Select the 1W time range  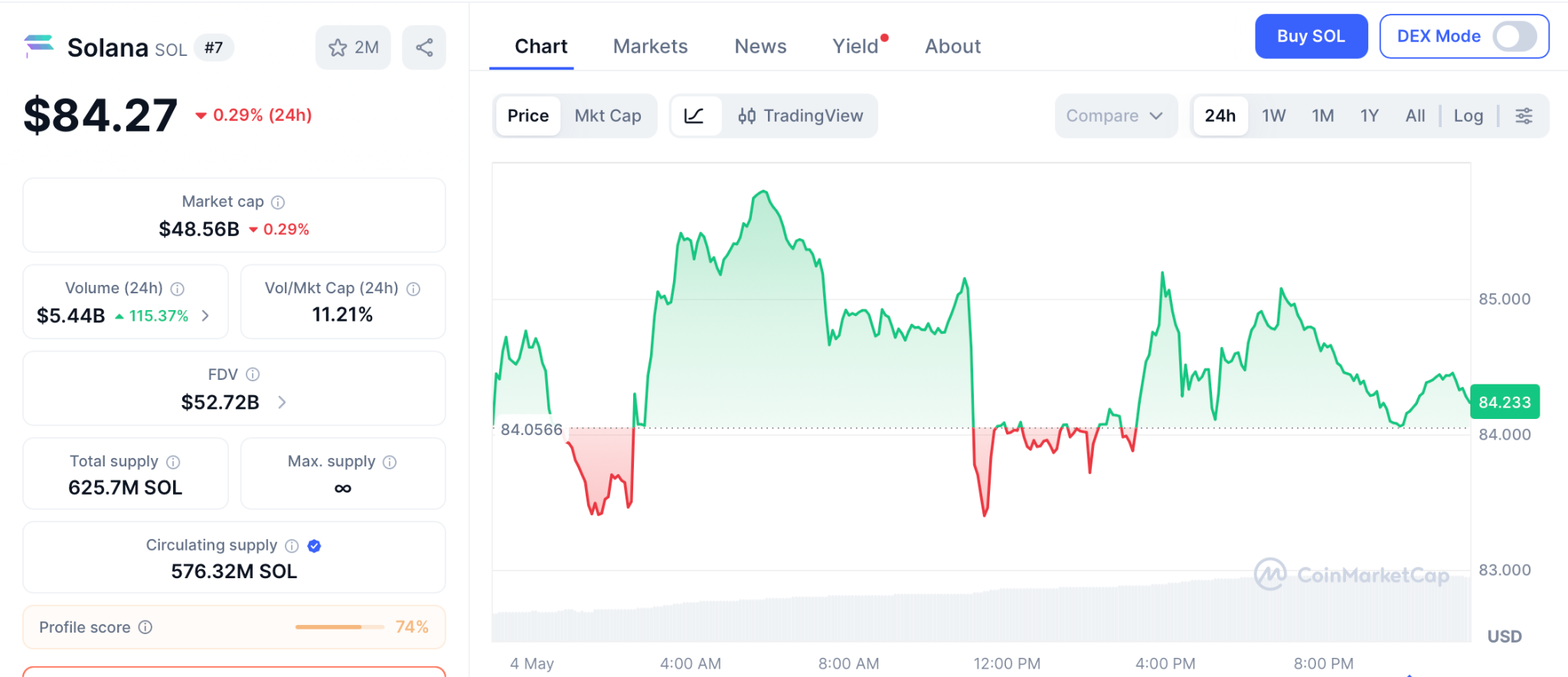pyautogui.click(x=1273, y=116)
